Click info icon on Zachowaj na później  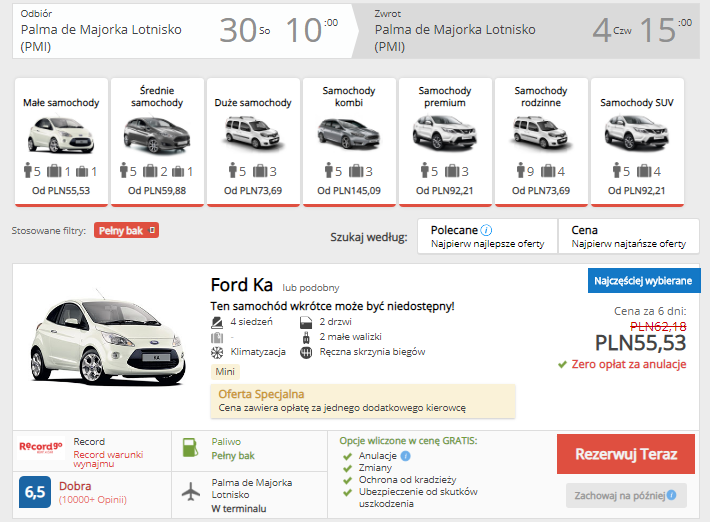671,495
